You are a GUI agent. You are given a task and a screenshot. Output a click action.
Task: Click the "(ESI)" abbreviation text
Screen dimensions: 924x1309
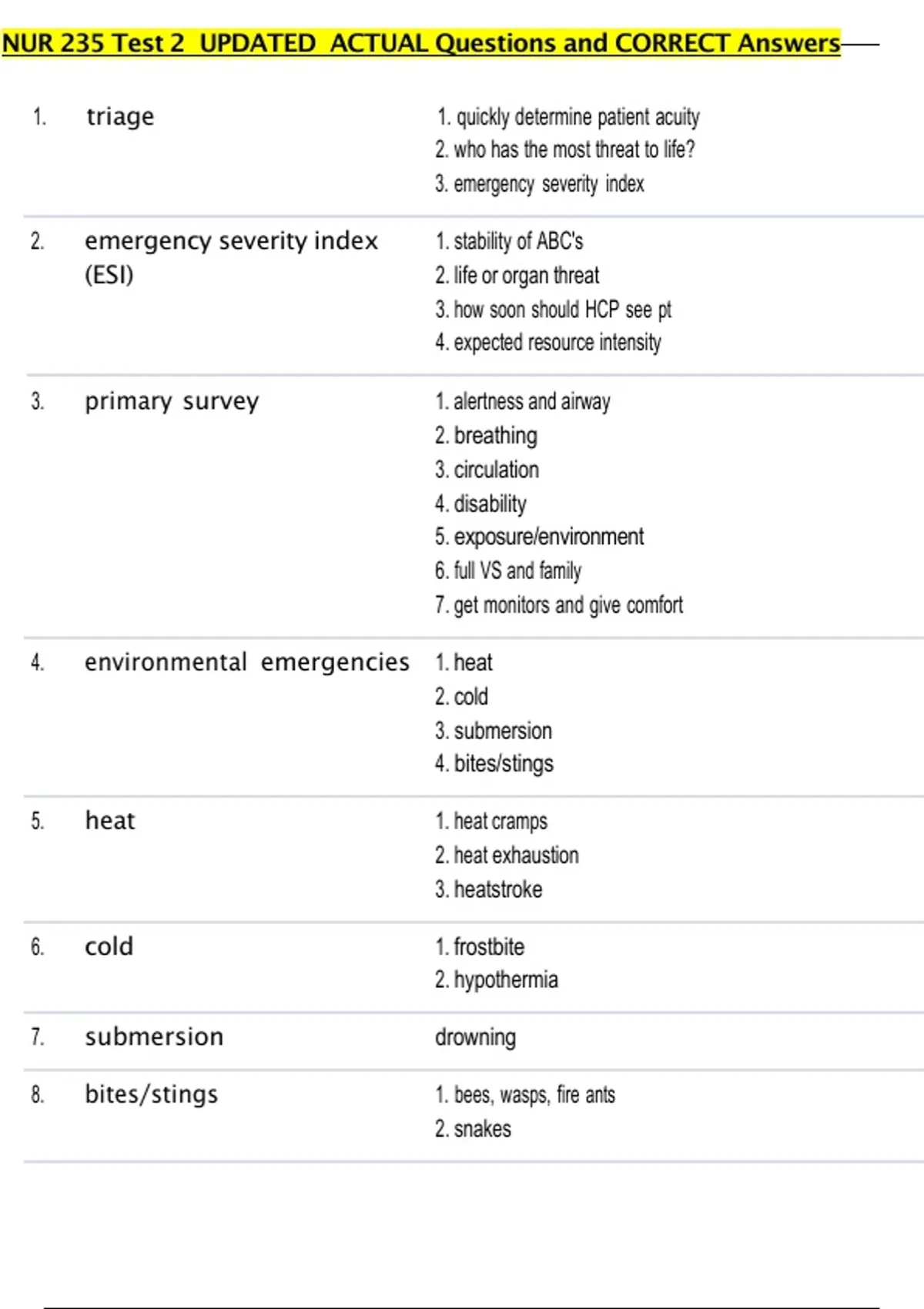[109, 275]
